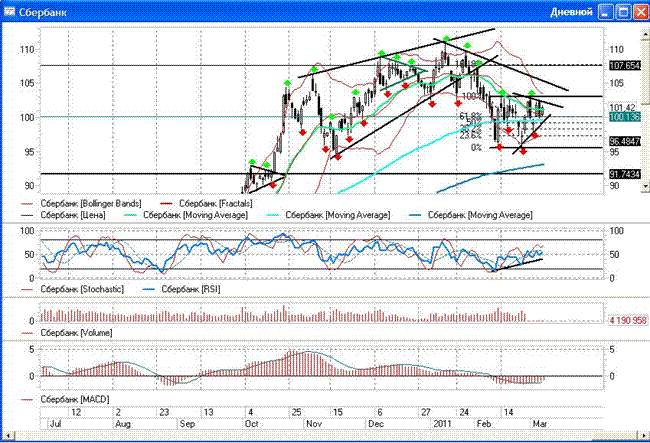Click the 2011 year label on time axis
The image size is (650, 443).
(442, 424)
